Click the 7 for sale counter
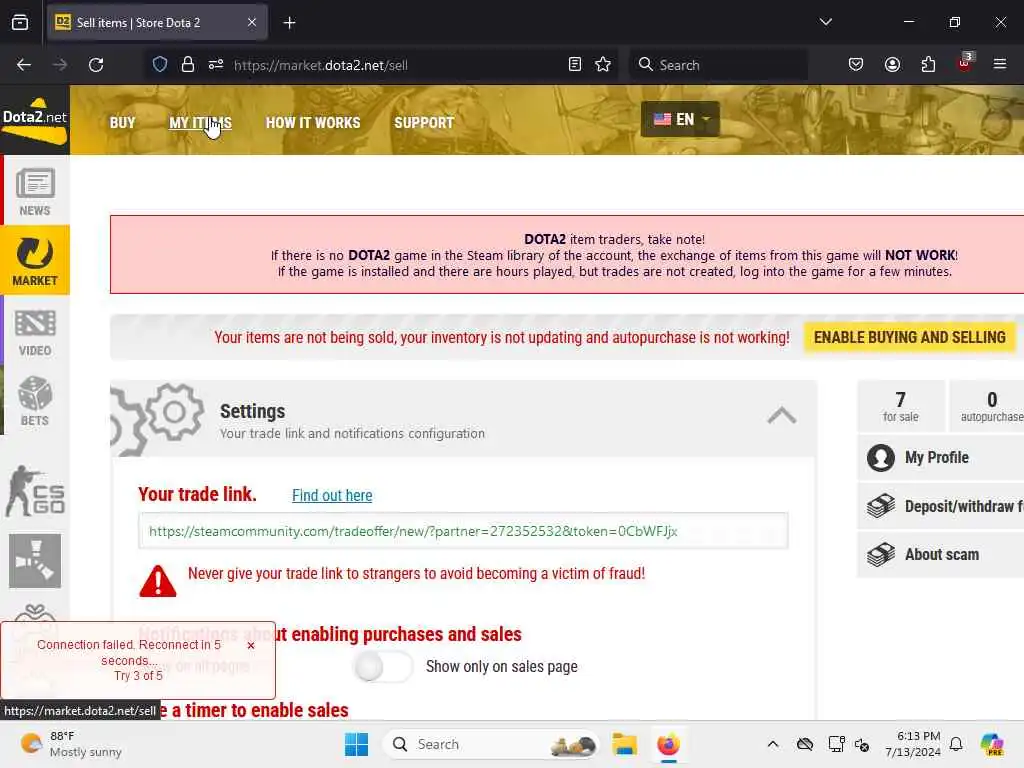 (x=901, y=406)
